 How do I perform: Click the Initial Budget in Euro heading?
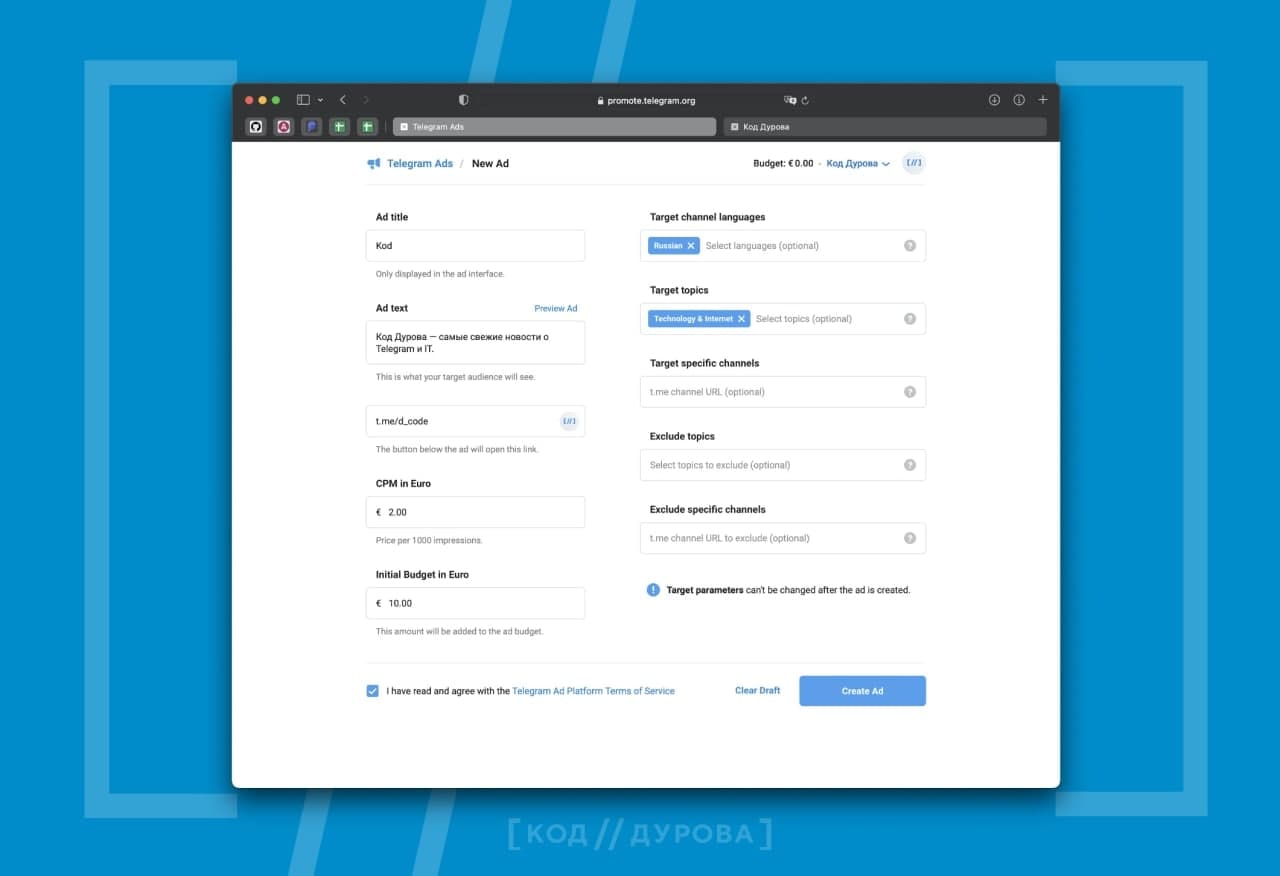[422, 575]
